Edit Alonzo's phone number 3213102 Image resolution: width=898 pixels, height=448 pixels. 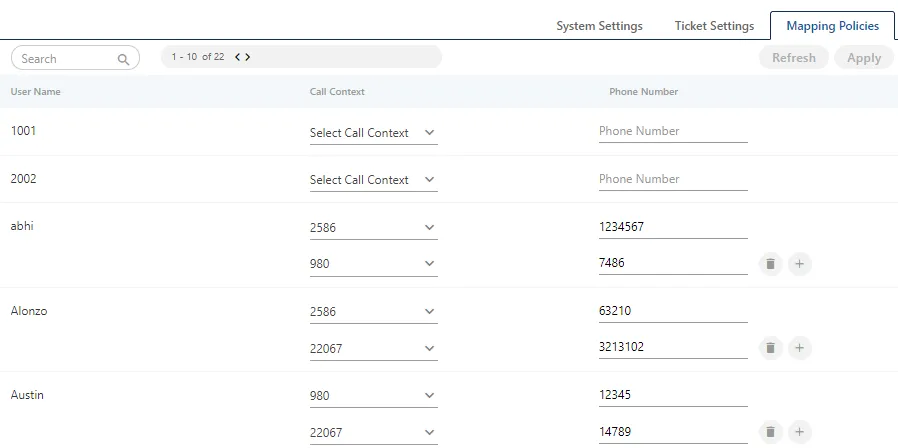[673, 347]
